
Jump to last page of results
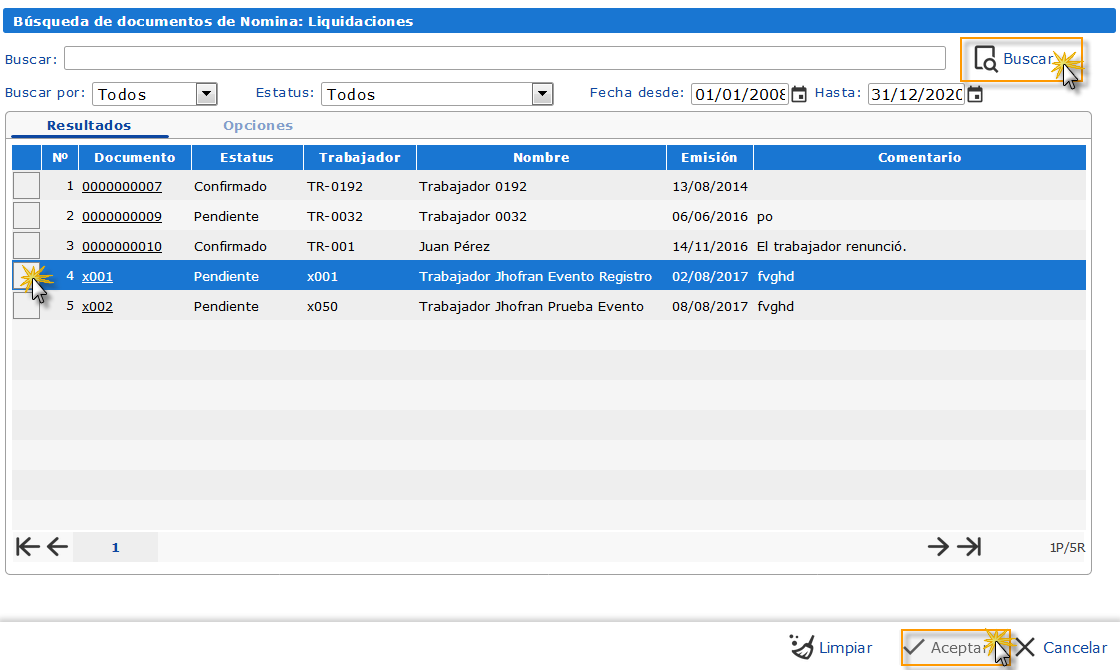[969, 546]
